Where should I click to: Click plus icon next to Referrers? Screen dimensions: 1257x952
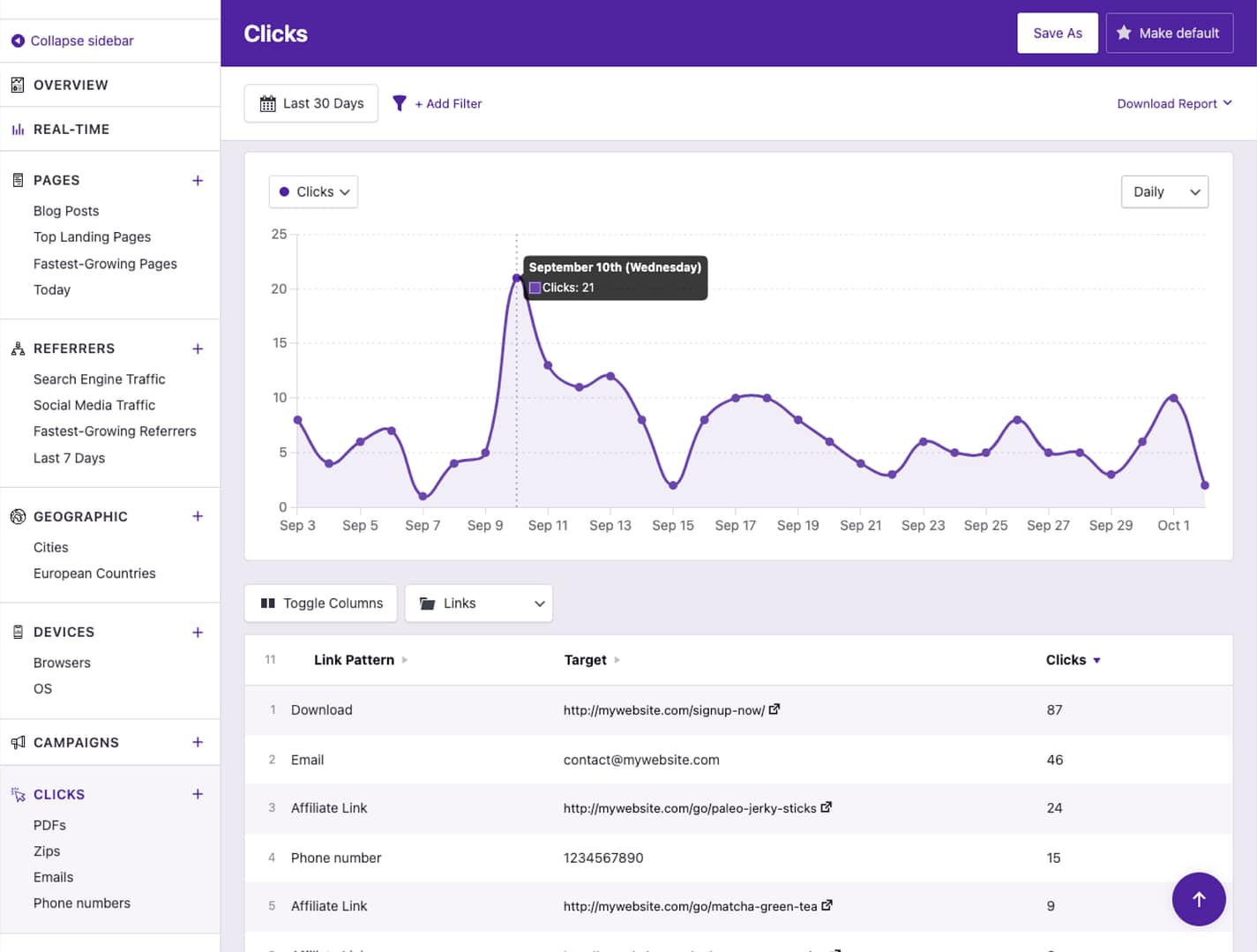click(198, 349)
